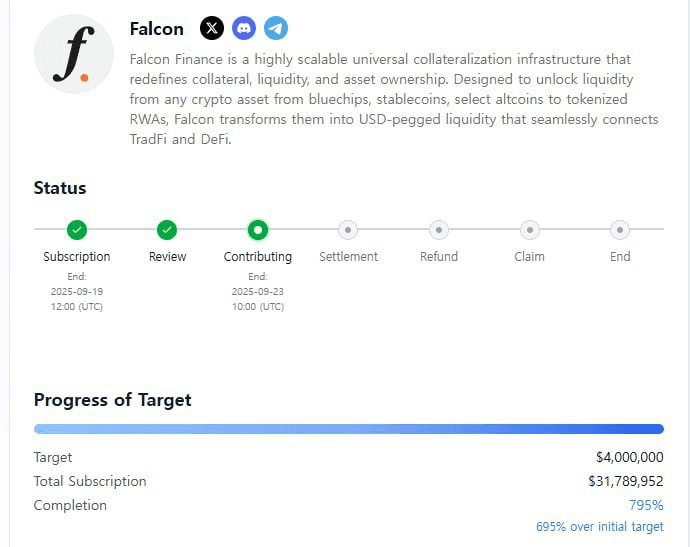The height and width of the screenshot is (547, 690).
Task: Click the Settlement step marker
Action: pyautogui.click(x=348, y=230)
